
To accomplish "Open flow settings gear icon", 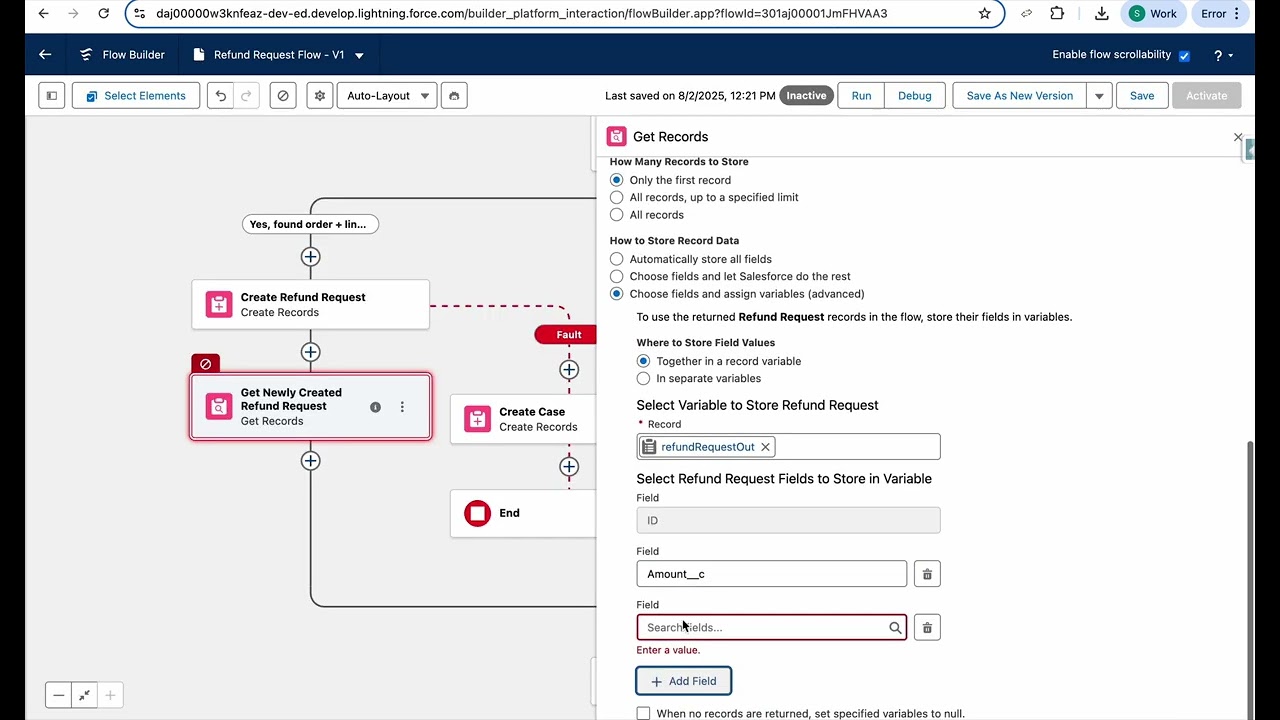I will [x=320, y=96].
